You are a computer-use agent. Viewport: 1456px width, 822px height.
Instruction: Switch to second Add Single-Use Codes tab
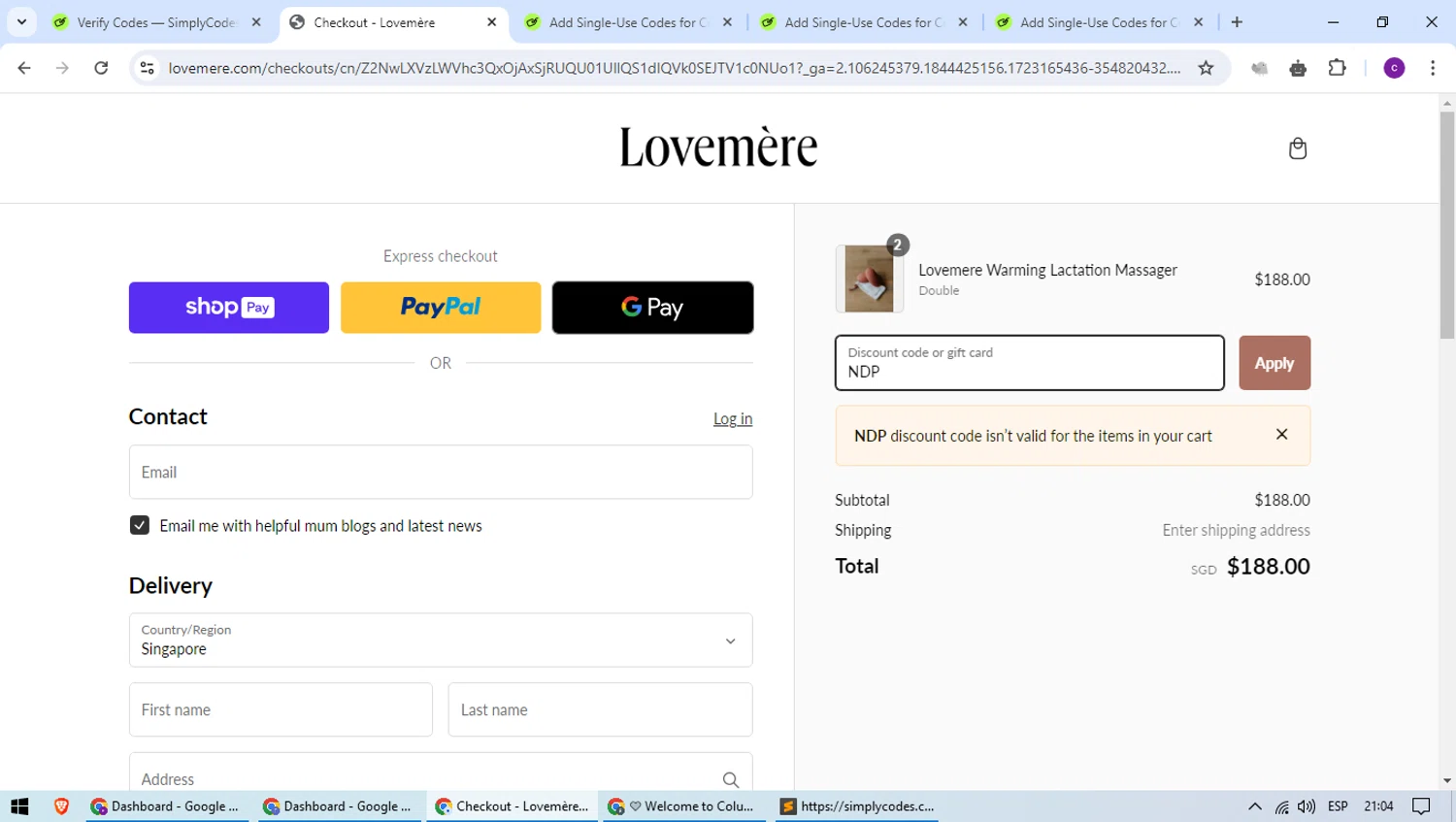click(864, 21)
